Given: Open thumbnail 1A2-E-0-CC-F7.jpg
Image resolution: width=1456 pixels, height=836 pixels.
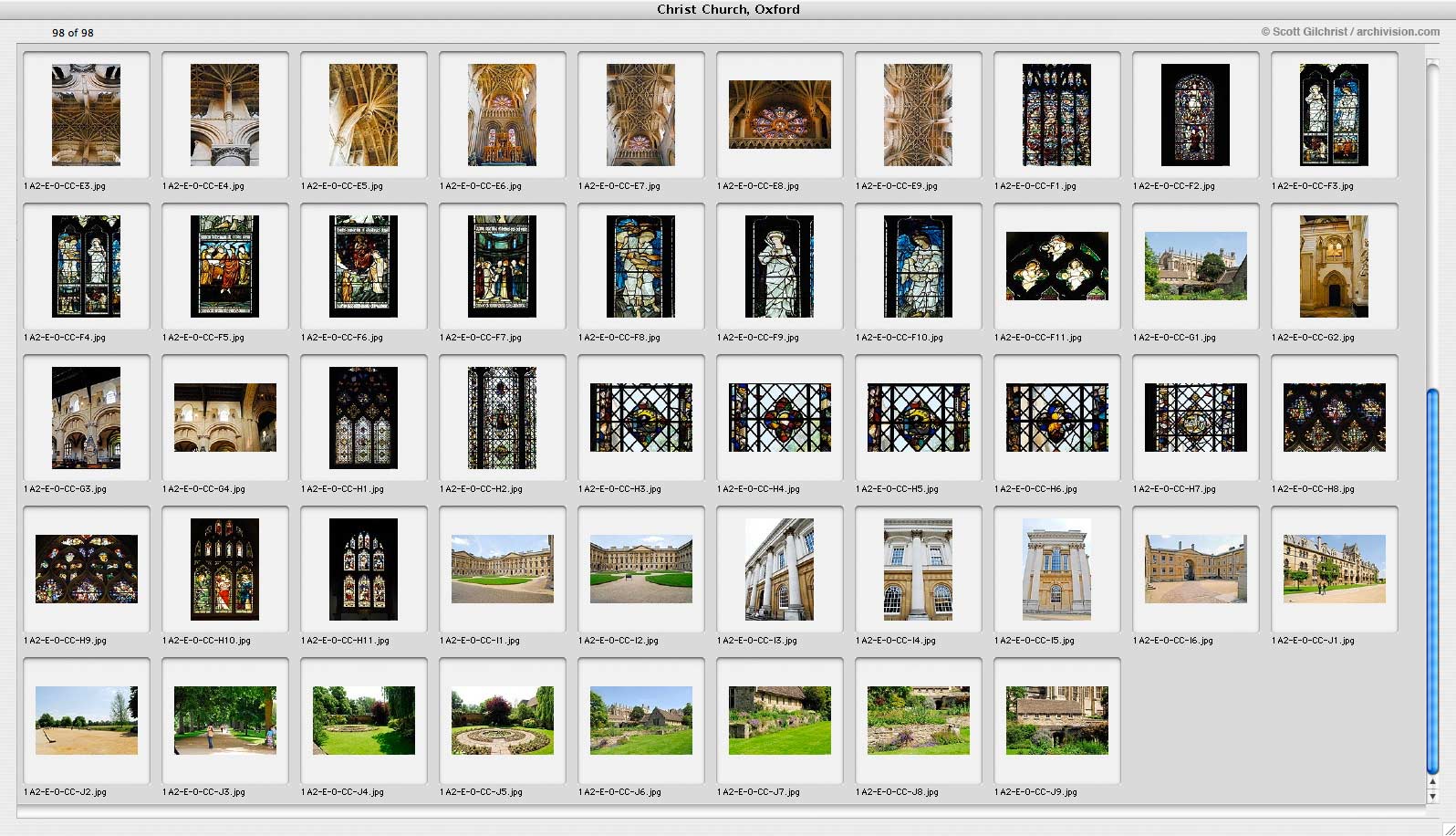Looking at the screenshot, I should pyautogui.click(x=503, y=266).
